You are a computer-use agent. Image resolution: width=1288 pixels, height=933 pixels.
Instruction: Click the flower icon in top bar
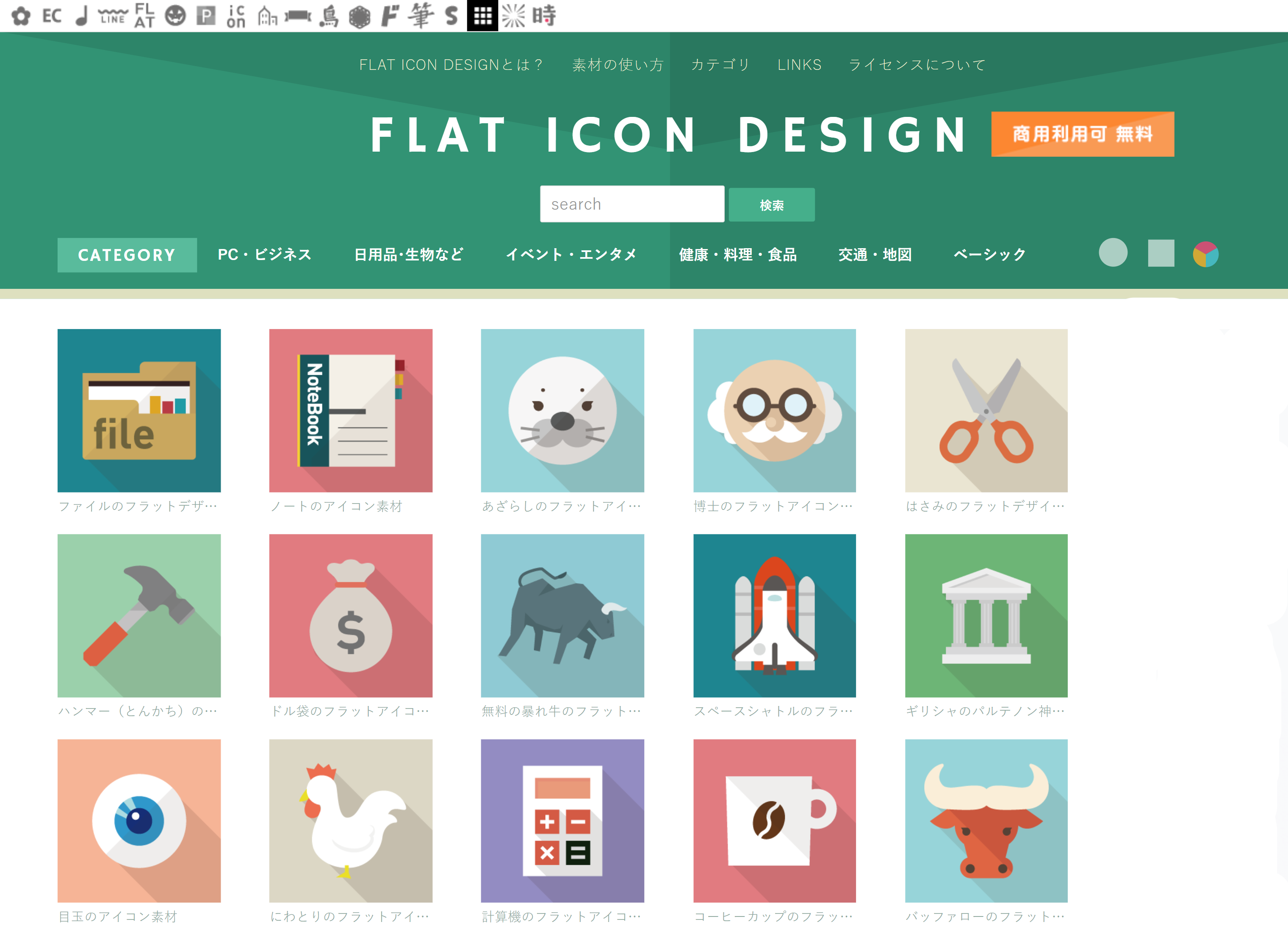(21, 16)
